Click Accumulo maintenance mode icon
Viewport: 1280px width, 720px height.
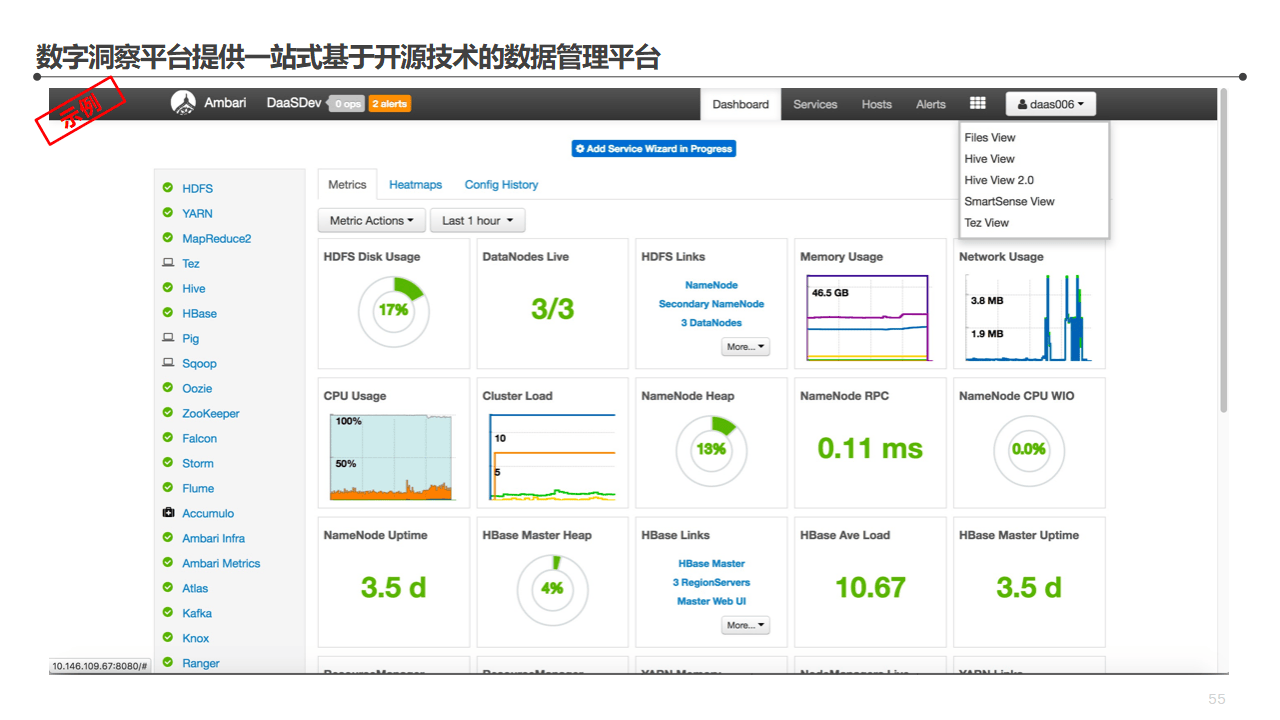(168, 513)
